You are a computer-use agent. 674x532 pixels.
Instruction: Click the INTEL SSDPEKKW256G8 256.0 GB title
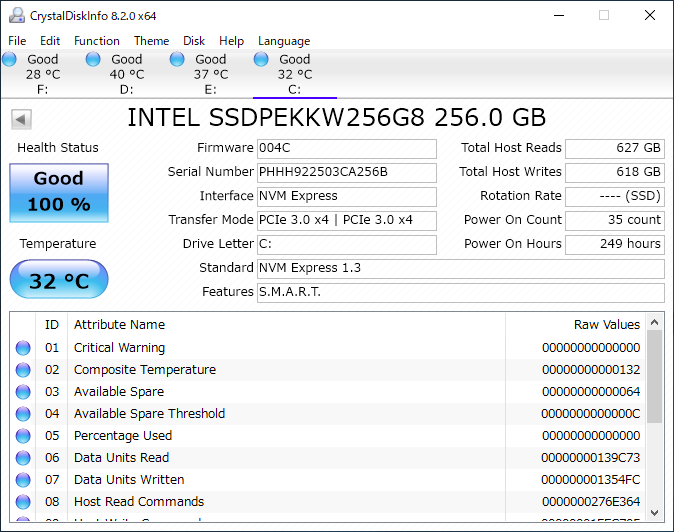[337, 117]
